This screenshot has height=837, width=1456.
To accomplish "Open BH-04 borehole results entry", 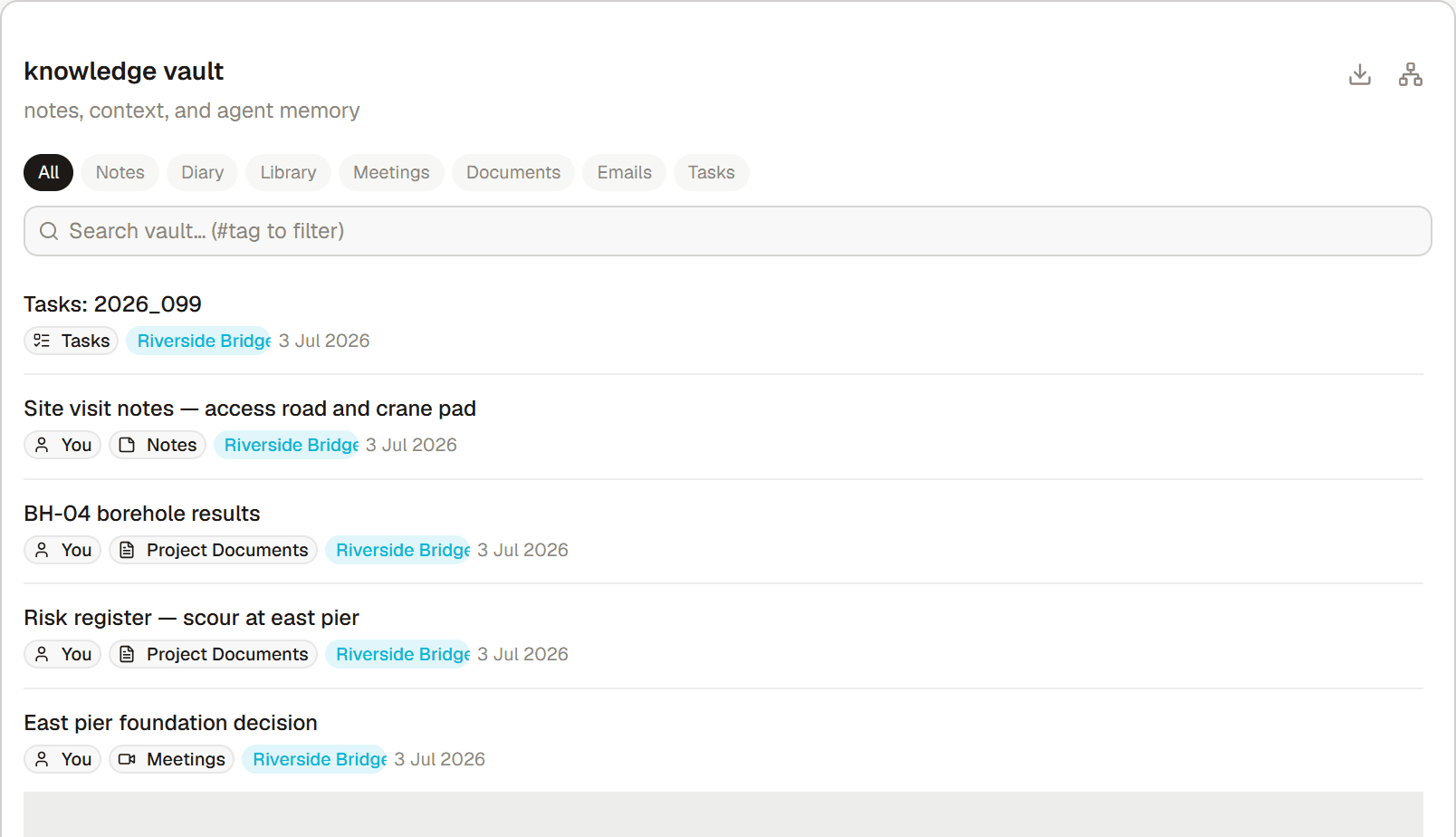I will [x=142, y=514].
